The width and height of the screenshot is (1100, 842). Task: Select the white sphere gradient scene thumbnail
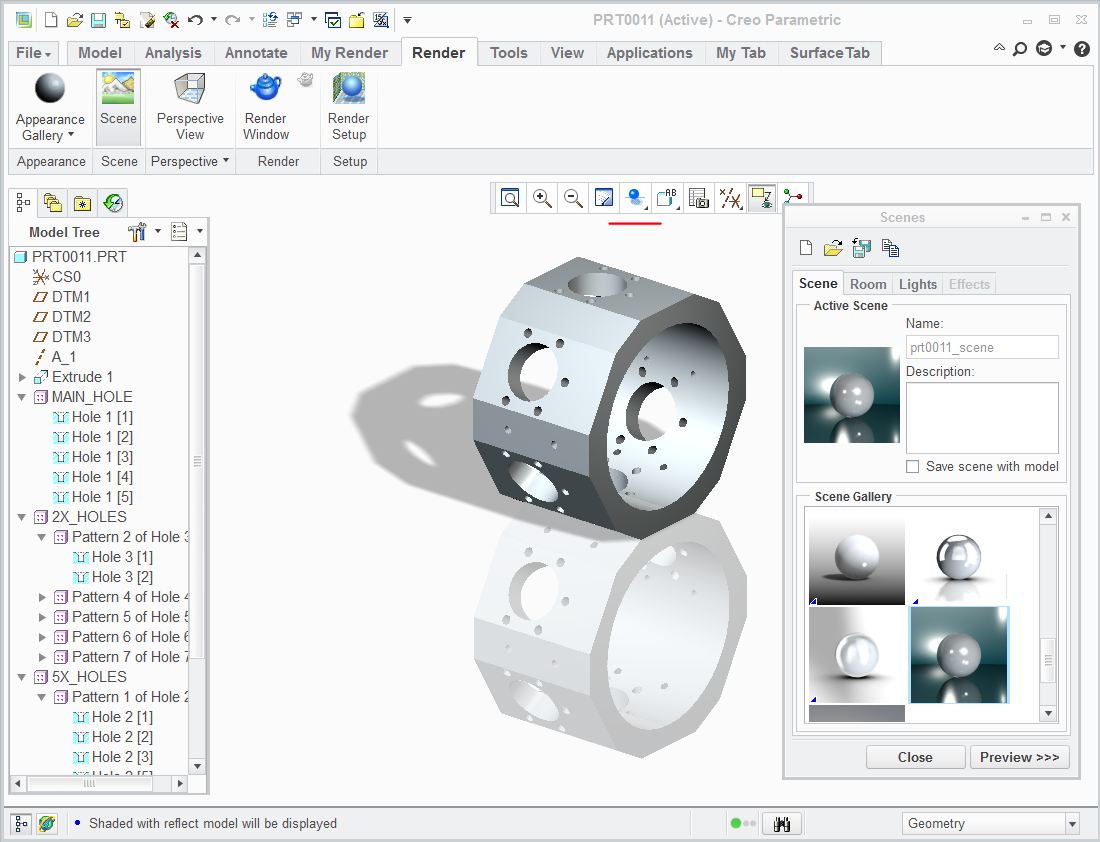tap(857, 559)
